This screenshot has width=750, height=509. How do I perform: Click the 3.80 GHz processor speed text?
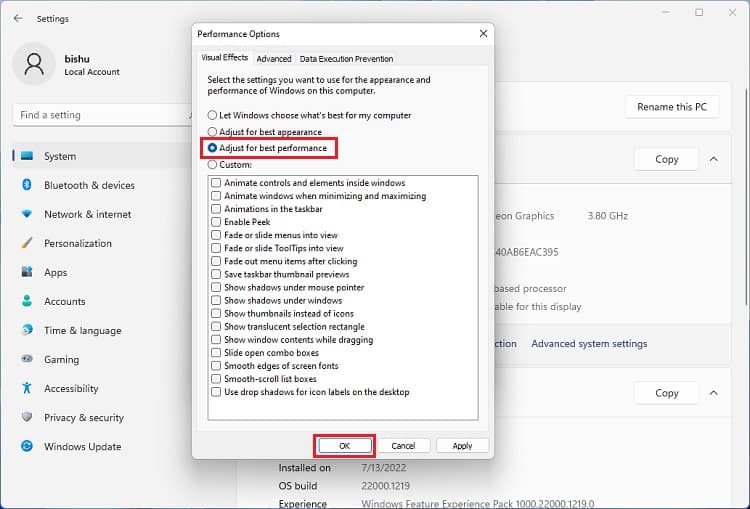607,216
